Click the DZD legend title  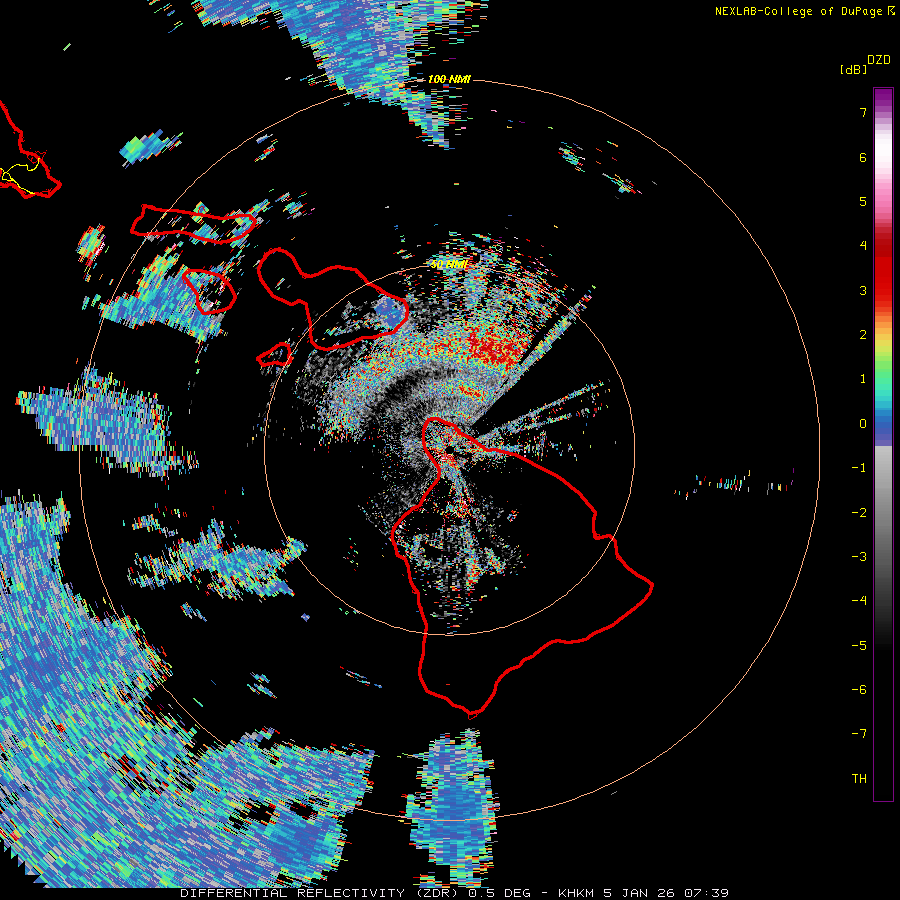point(879,60)
